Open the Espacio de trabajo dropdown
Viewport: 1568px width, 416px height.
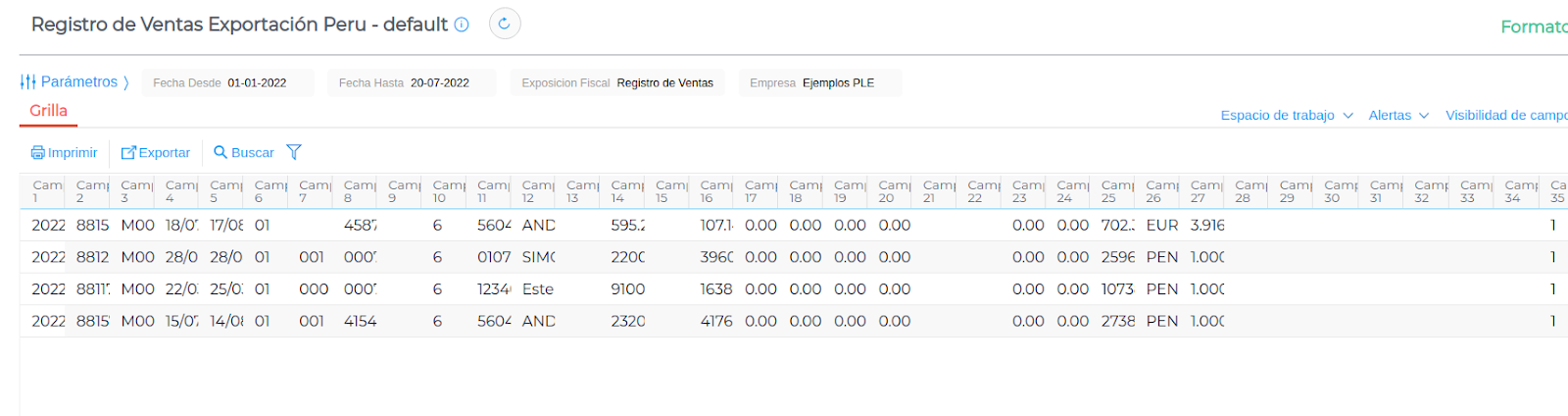[1286, 116]
